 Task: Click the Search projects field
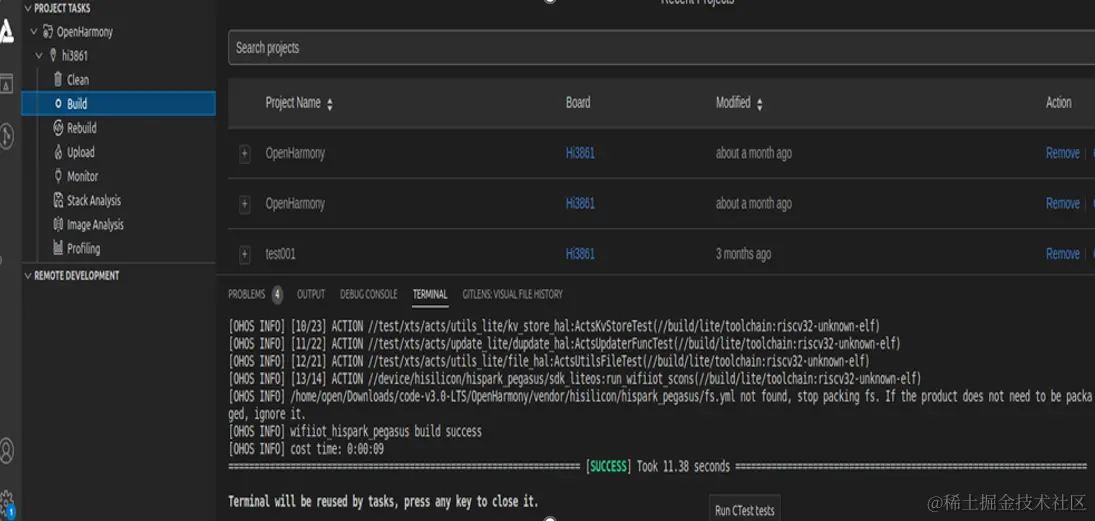[661, 48]
